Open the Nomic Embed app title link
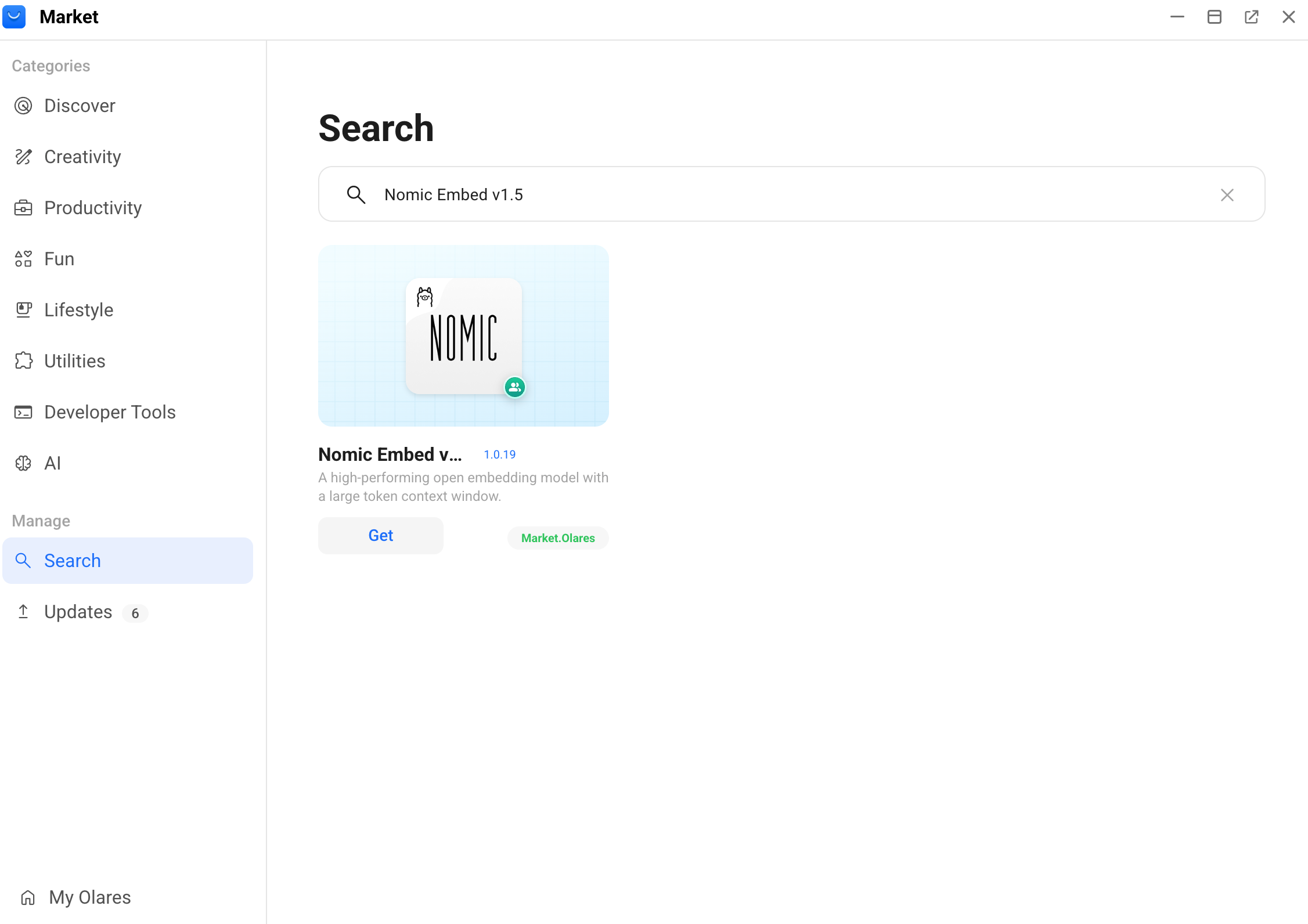The width and height of the screenshot is (1308, 924). [390, 454]
